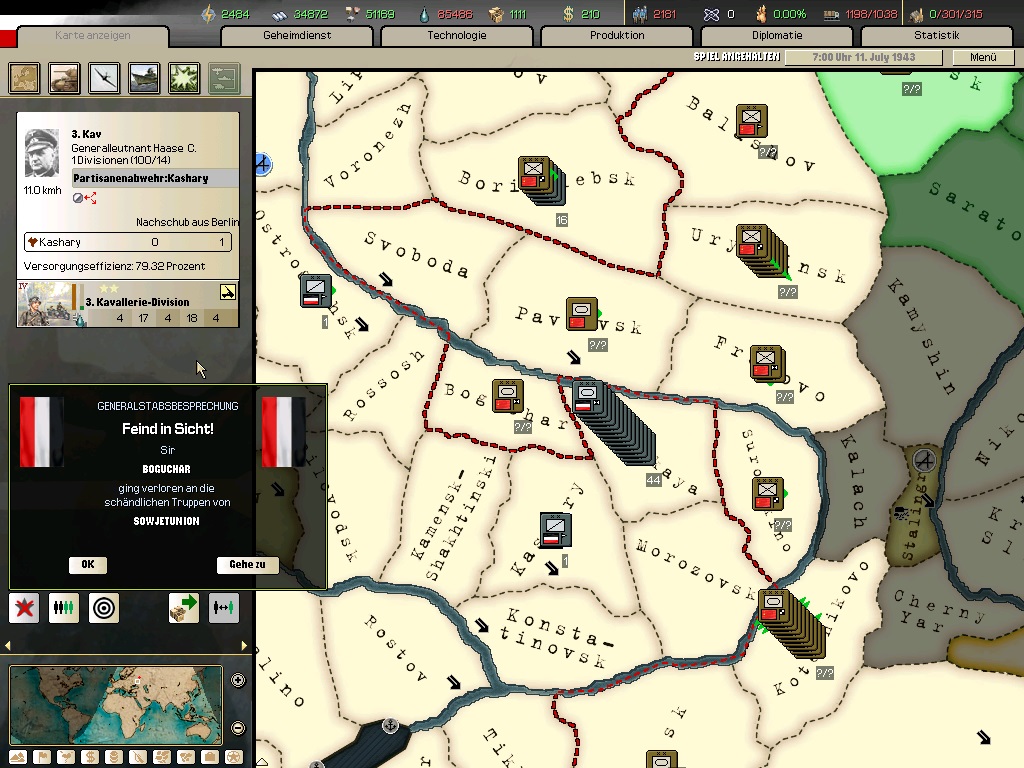Click the lightning energy resource icon
Viewport: 1024px width, 768px height.
click(208, 14)
